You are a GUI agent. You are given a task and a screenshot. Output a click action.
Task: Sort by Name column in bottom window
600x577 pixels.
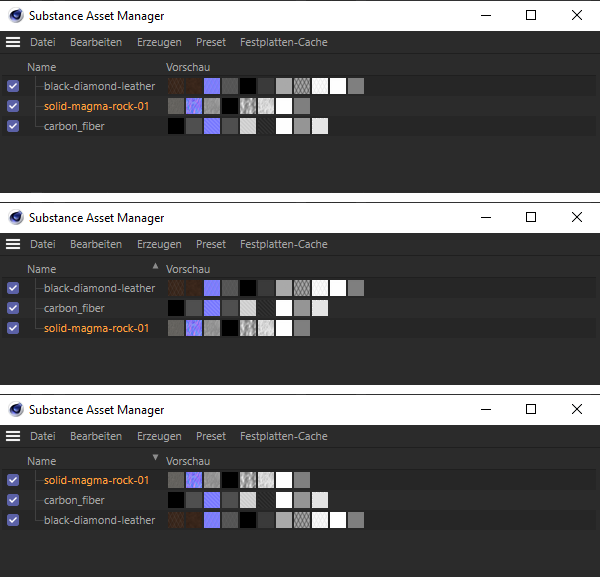tap(42, 461)
